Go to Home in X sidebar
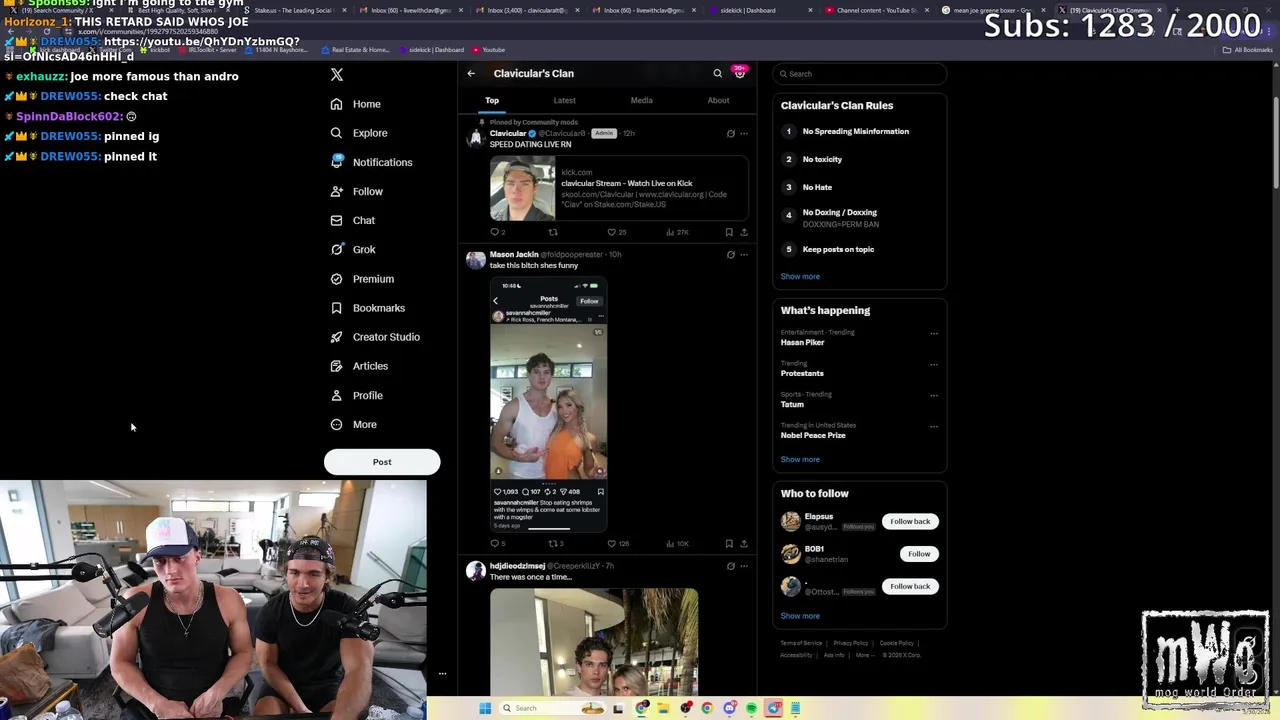The width and height of the screenshot is (1280, 720). point(356,104)
